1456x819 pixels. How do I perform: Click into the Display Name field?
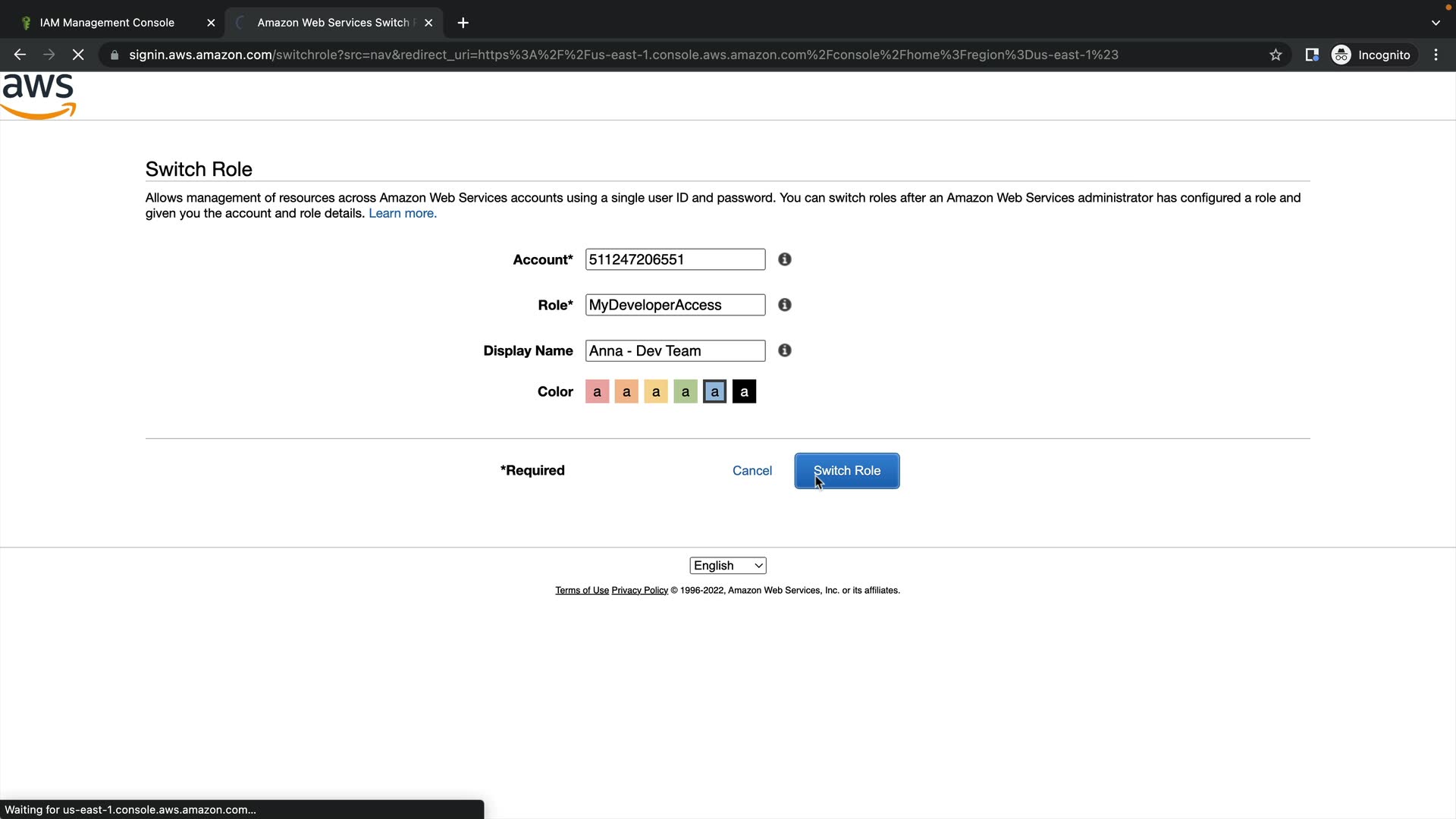(675, 351)
